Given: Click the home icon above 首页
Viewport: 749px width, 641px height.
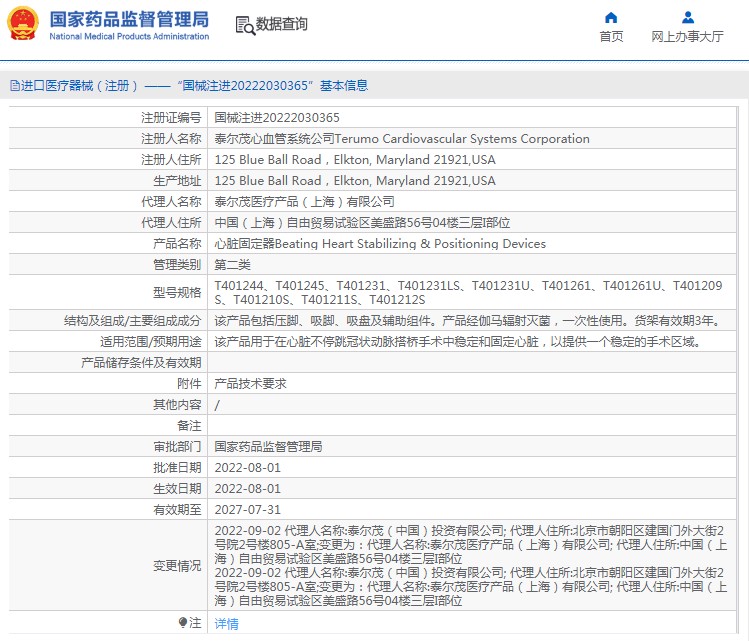Looking at the screenshot, I should (611, 18).
